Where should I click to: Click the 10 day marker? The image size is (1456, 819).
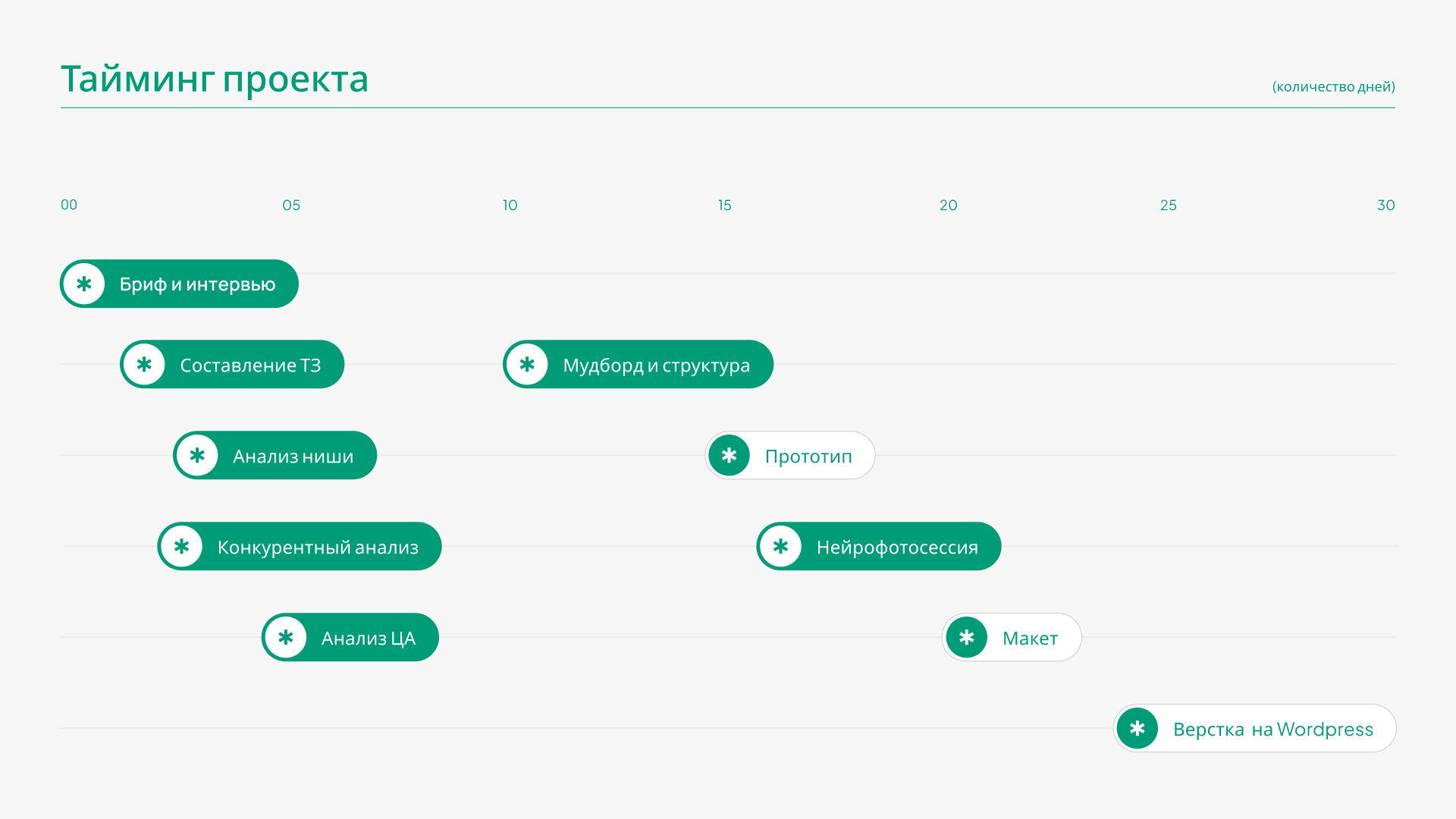[x=510, y=206]
